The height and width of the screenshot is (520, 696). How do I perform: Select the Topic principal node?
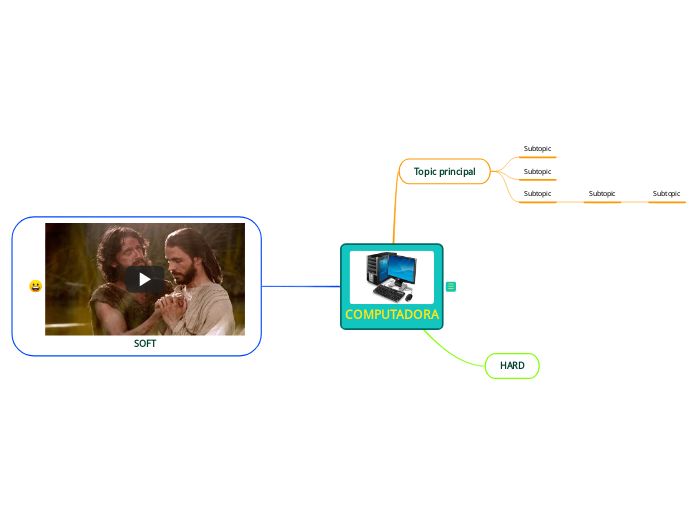click(444, 171)
